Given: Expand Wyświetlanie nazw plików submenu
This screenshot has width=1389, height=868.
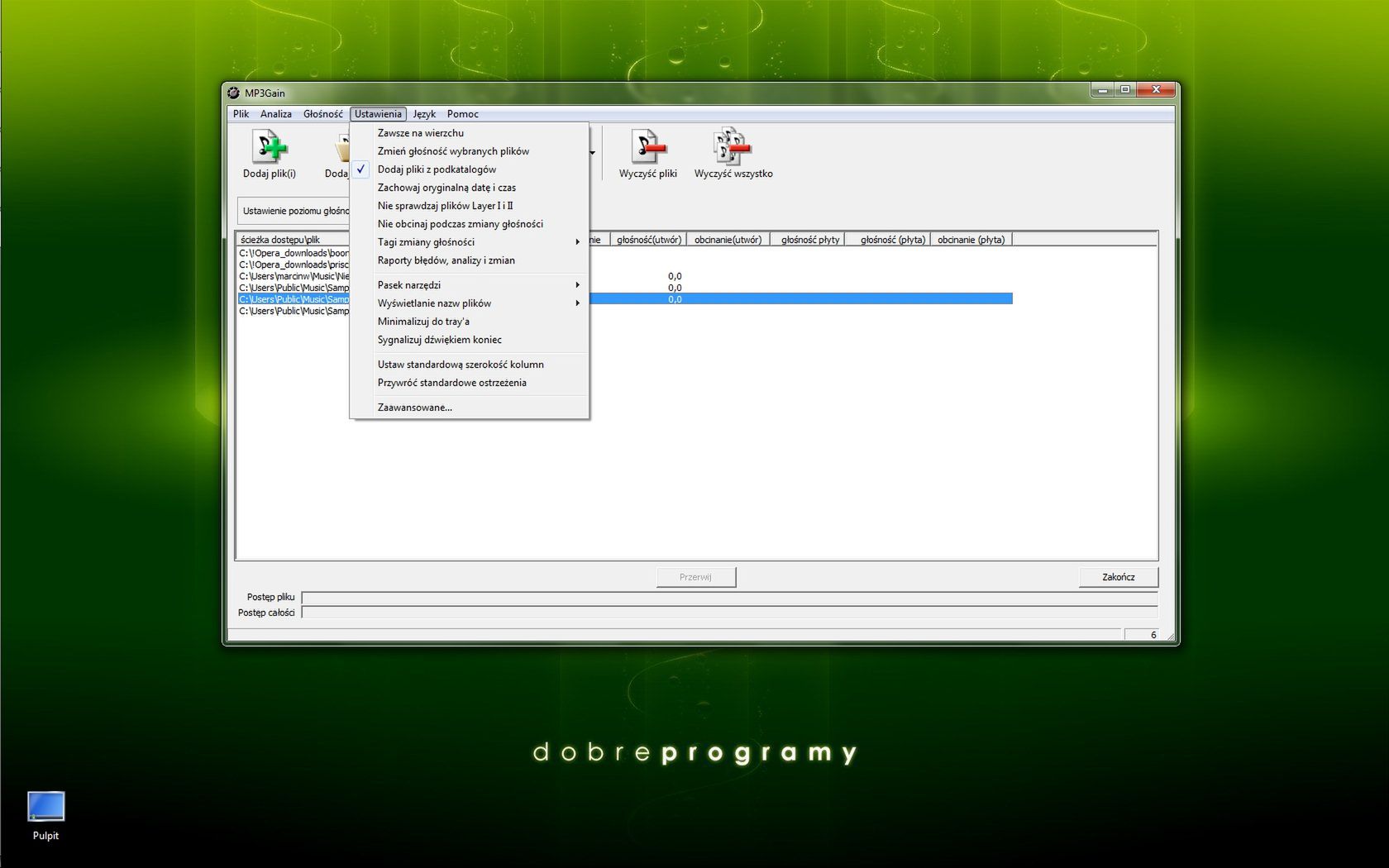Looking at the screenshot, I should (x=470, y=303).
